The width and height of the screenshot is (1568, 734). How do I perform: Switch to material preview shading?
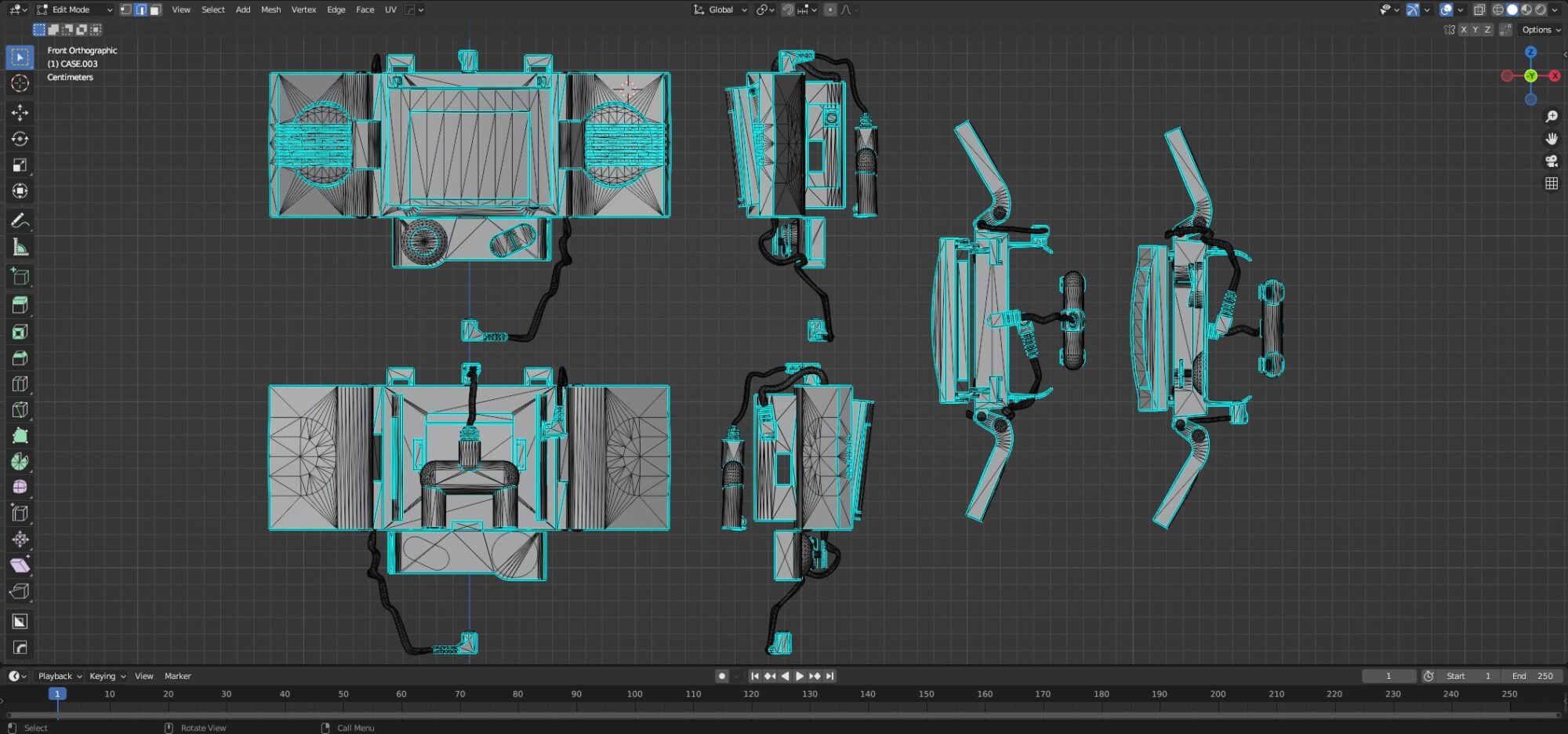tap(1526, 10)
